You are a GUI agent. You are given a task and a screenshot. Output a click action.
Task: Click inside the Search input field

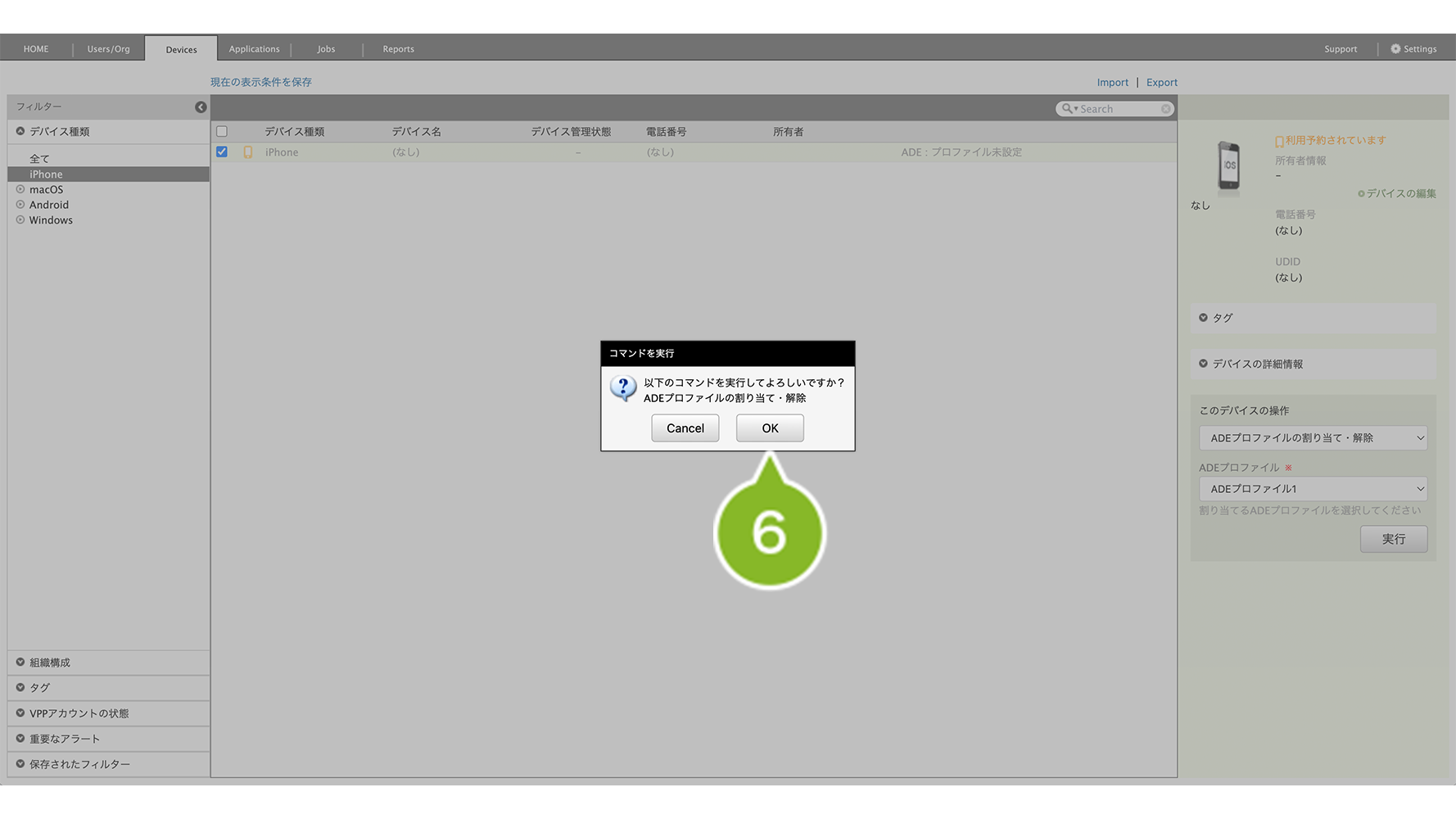[x=1118, y=109]
